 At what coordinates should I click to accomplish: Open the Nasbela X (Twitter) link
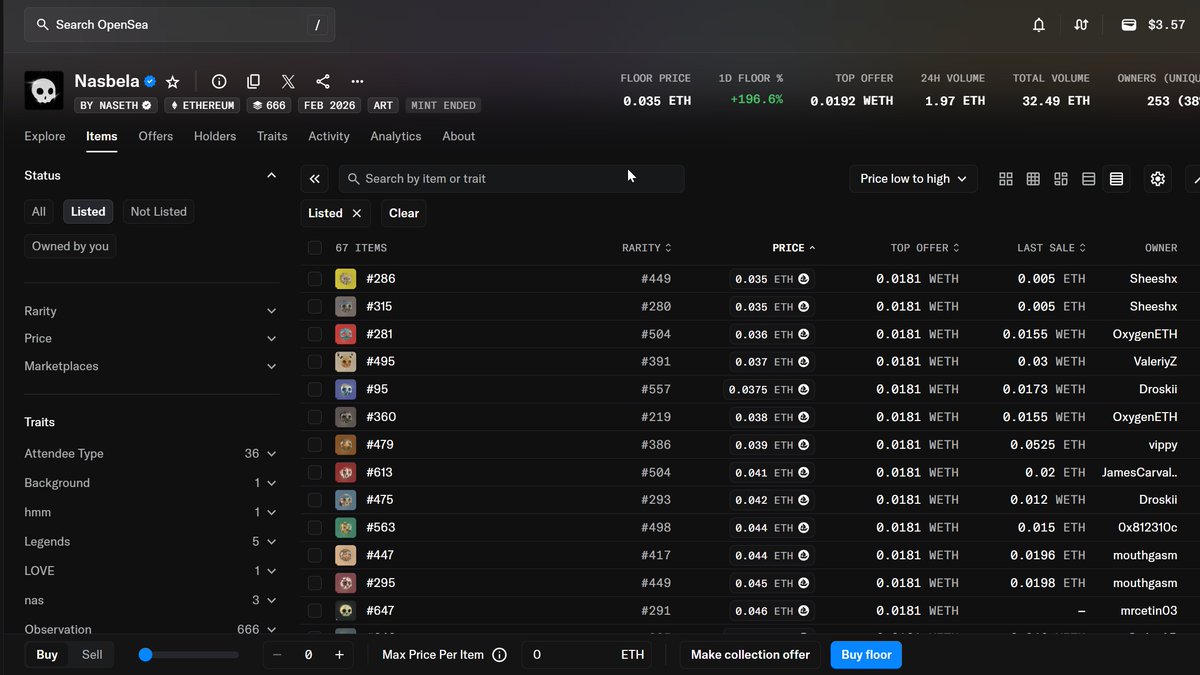point(288,82)
